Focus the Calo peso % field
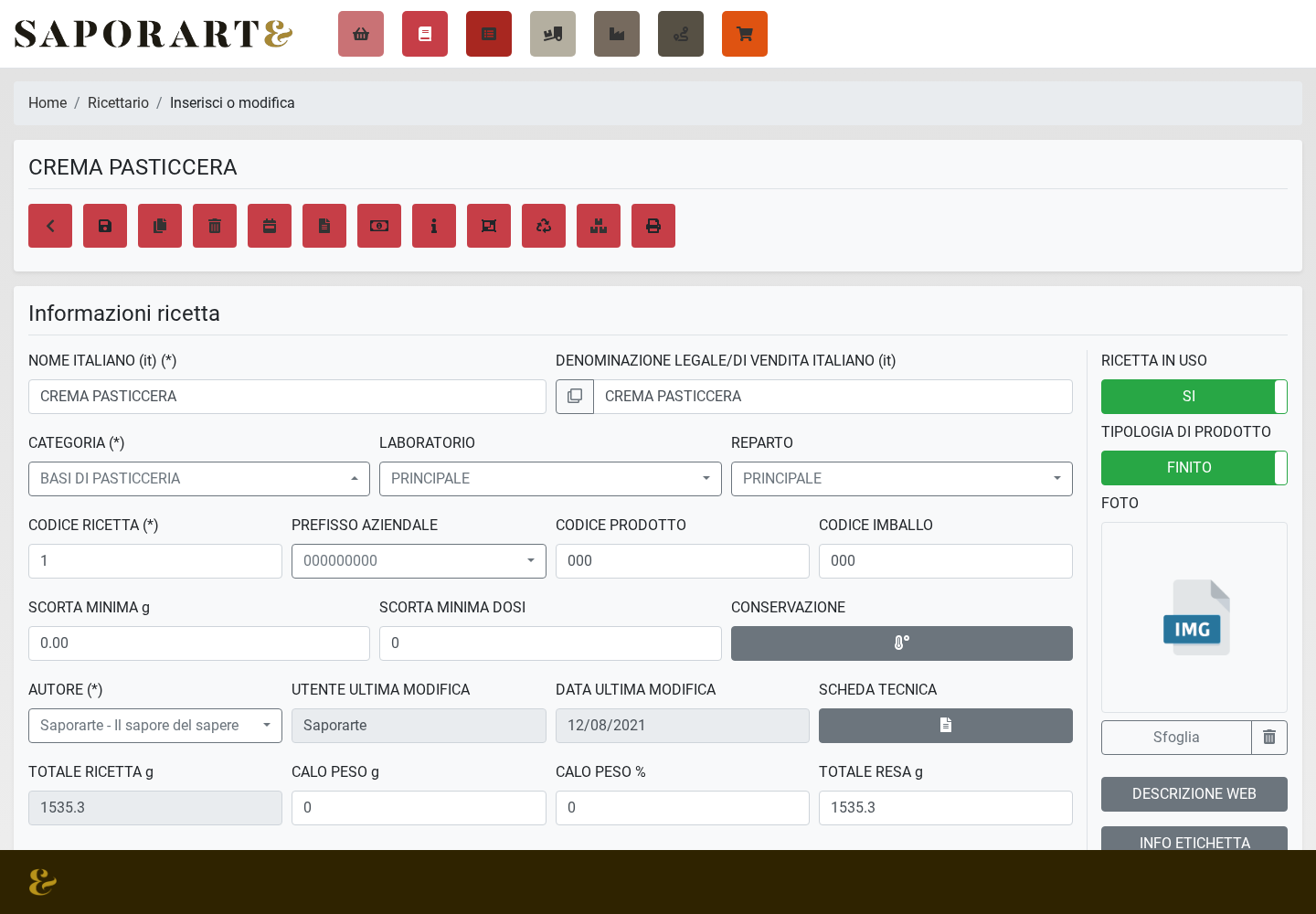1316x914 pixels. point(683,808)
